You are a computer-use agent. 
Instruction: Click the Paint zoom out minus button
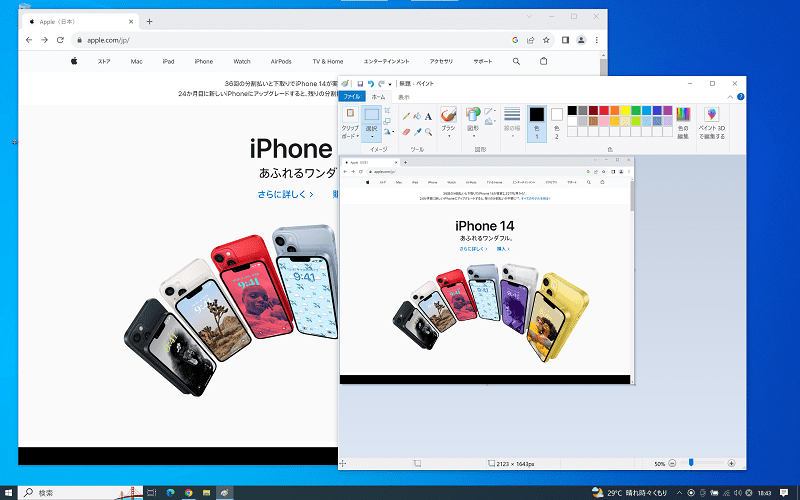tap(672, 463)
